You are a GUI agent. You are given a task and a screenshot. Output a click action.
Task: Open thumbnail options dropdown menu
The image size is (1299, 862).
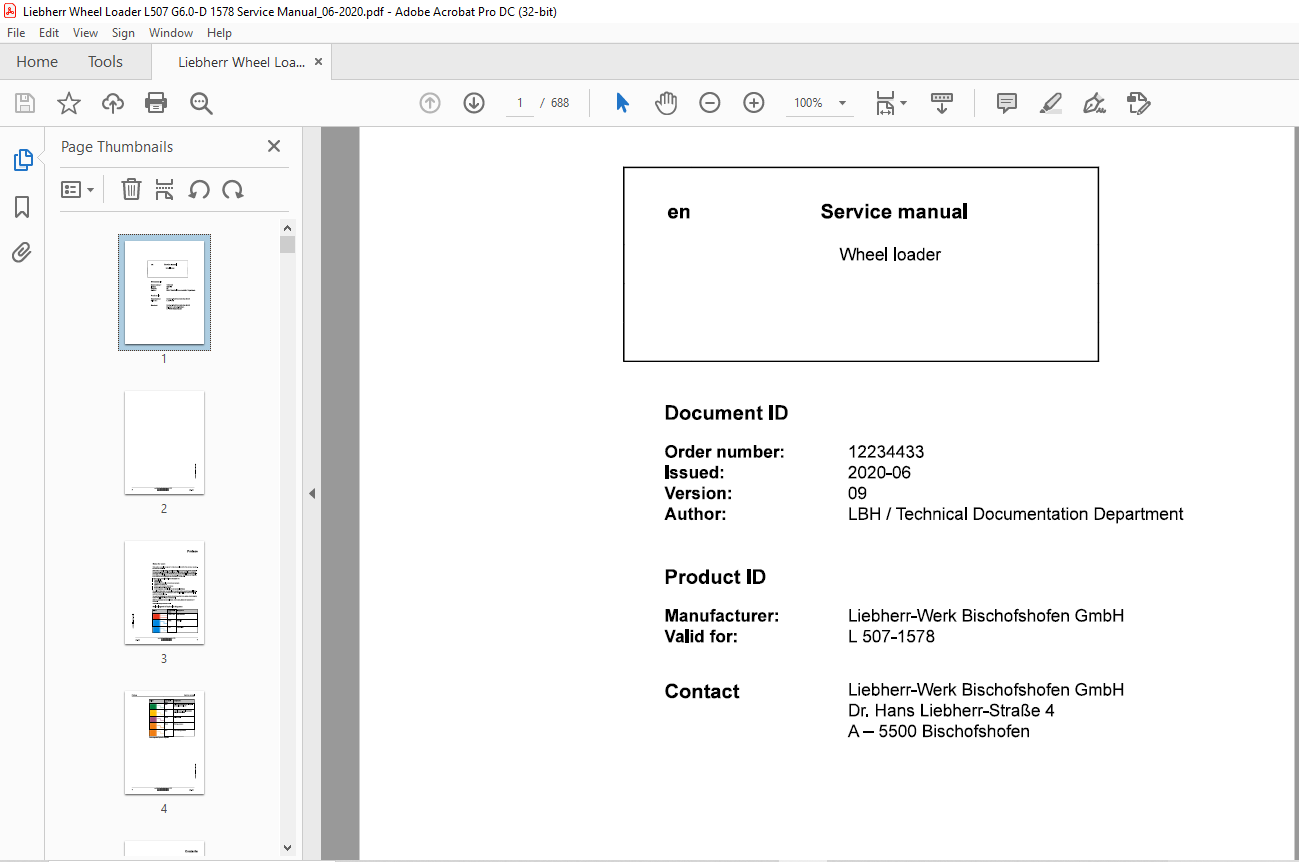(78, 189)
